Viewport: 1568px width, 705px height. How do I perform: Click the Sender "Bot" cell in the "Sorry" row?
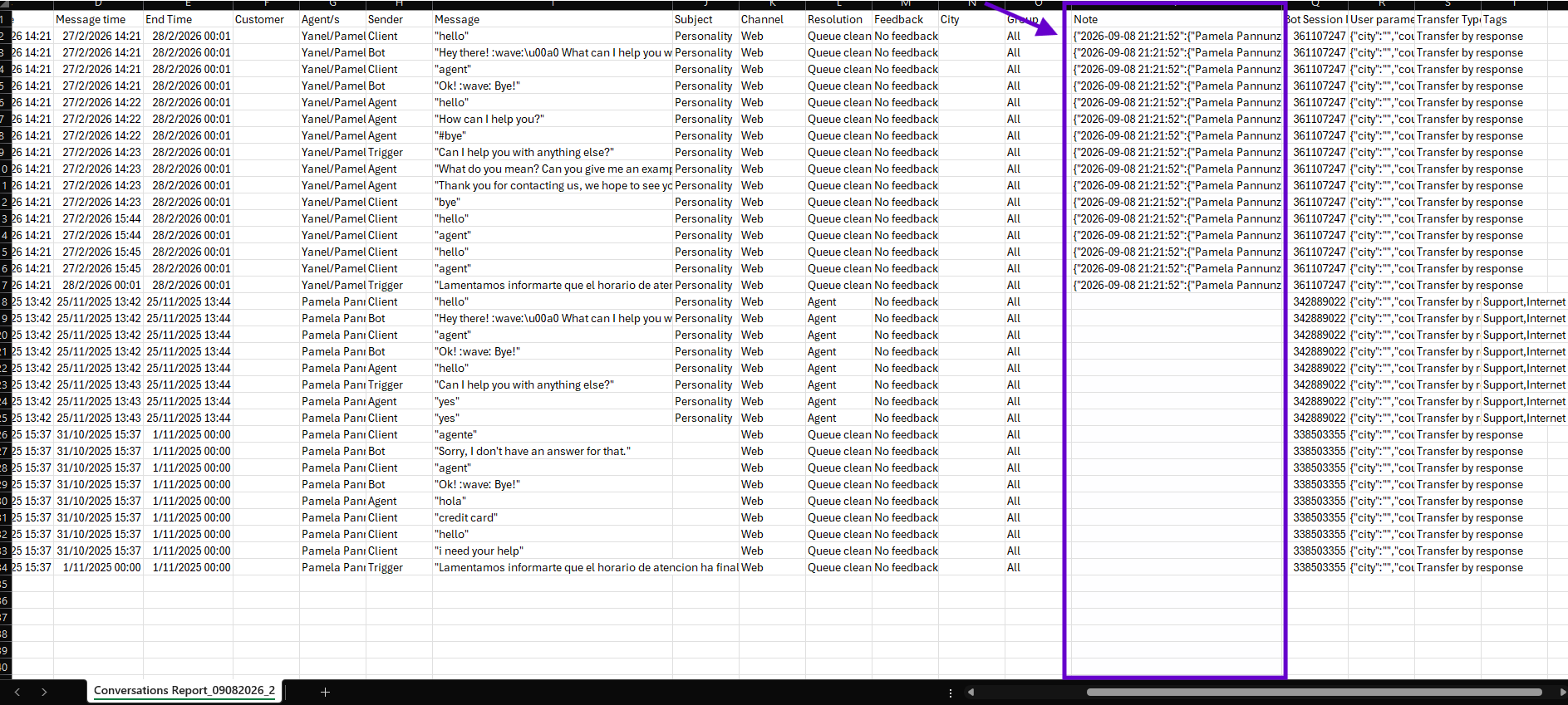(399, 451)
